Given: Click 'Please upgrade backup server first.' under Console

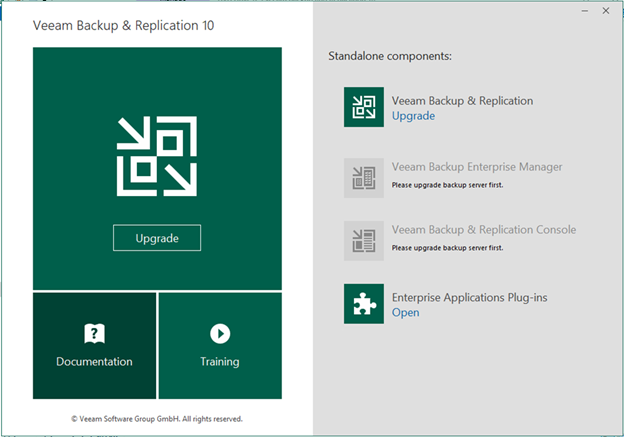Looking at the screenshot, I should [447, 248].
